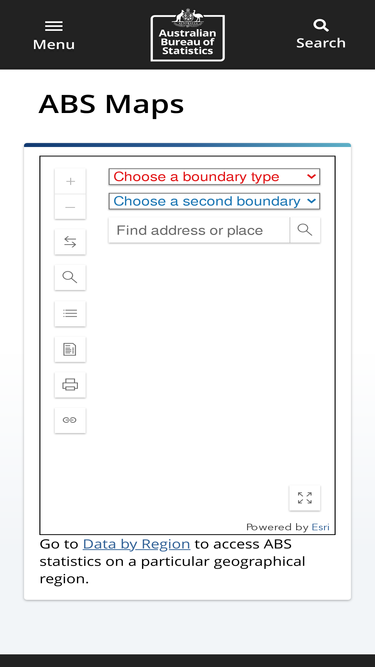The width and height of the screenshot is (375, 667).
Task: Open the share link tool
Action: pos(70,420)
